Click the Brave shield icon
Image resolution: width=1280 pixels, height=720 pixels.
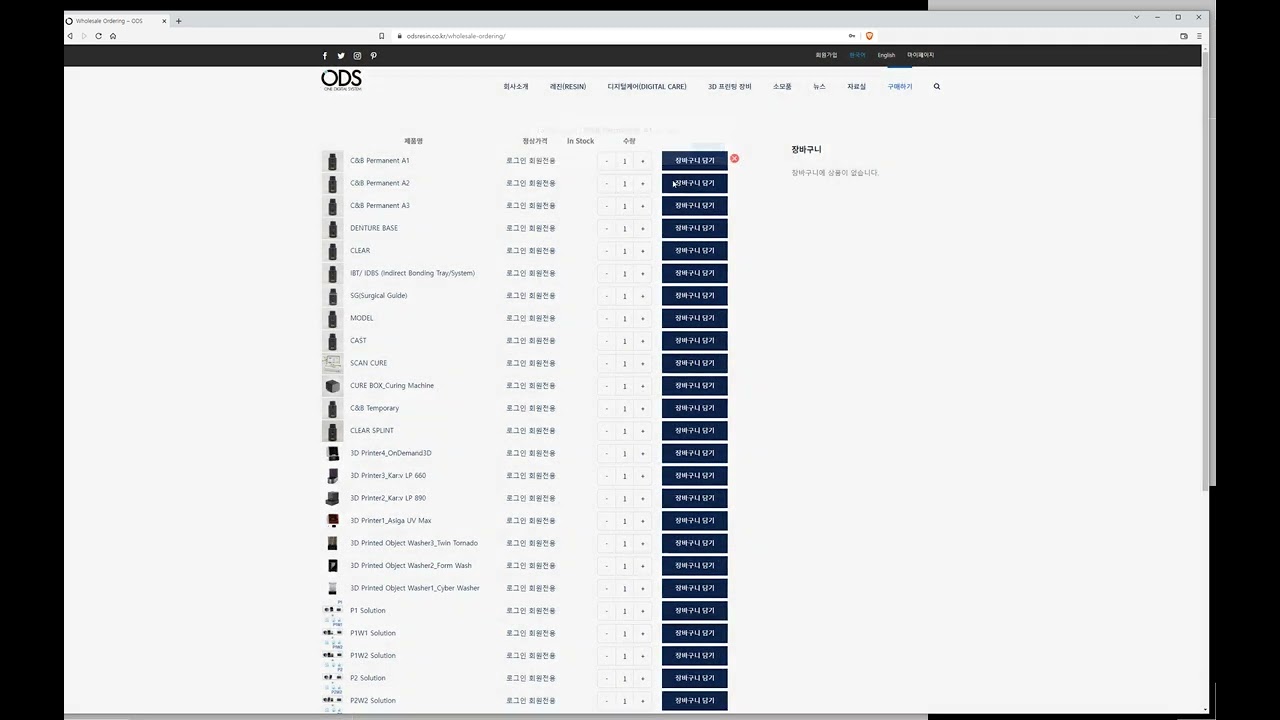coord(869,36)
